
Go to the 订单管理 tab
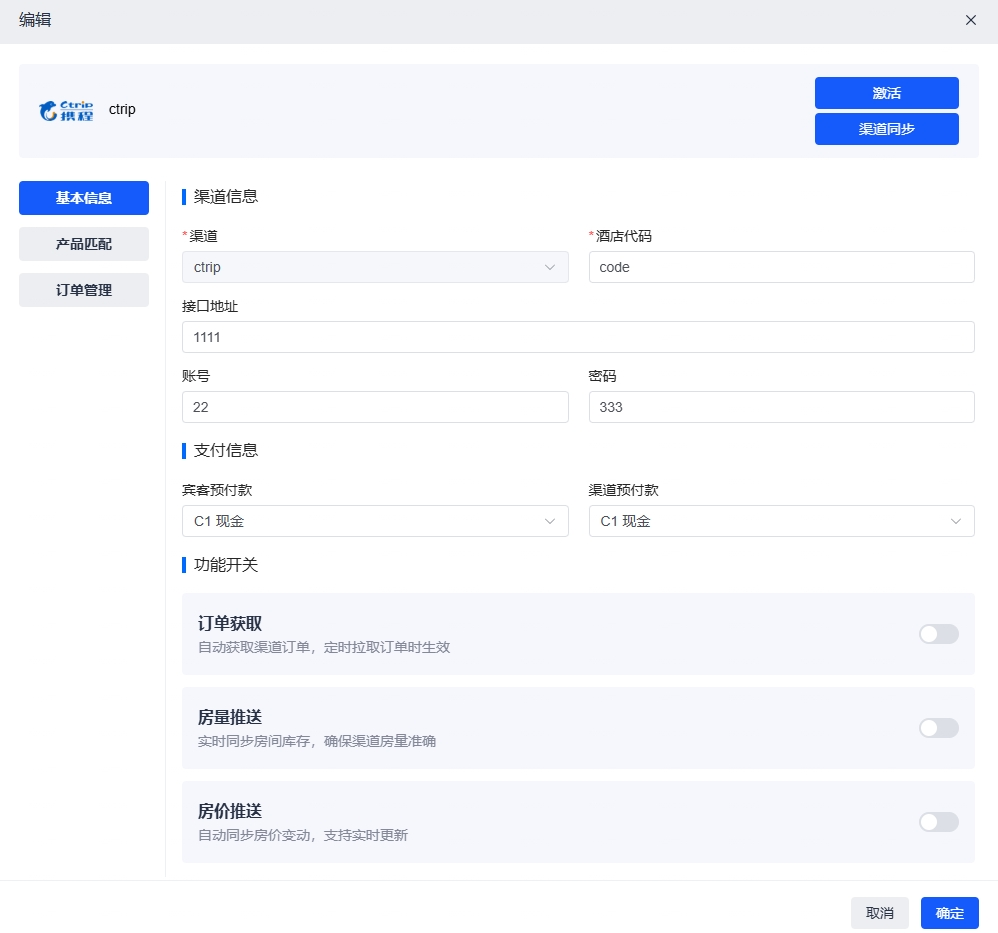[x=84, y=290]
